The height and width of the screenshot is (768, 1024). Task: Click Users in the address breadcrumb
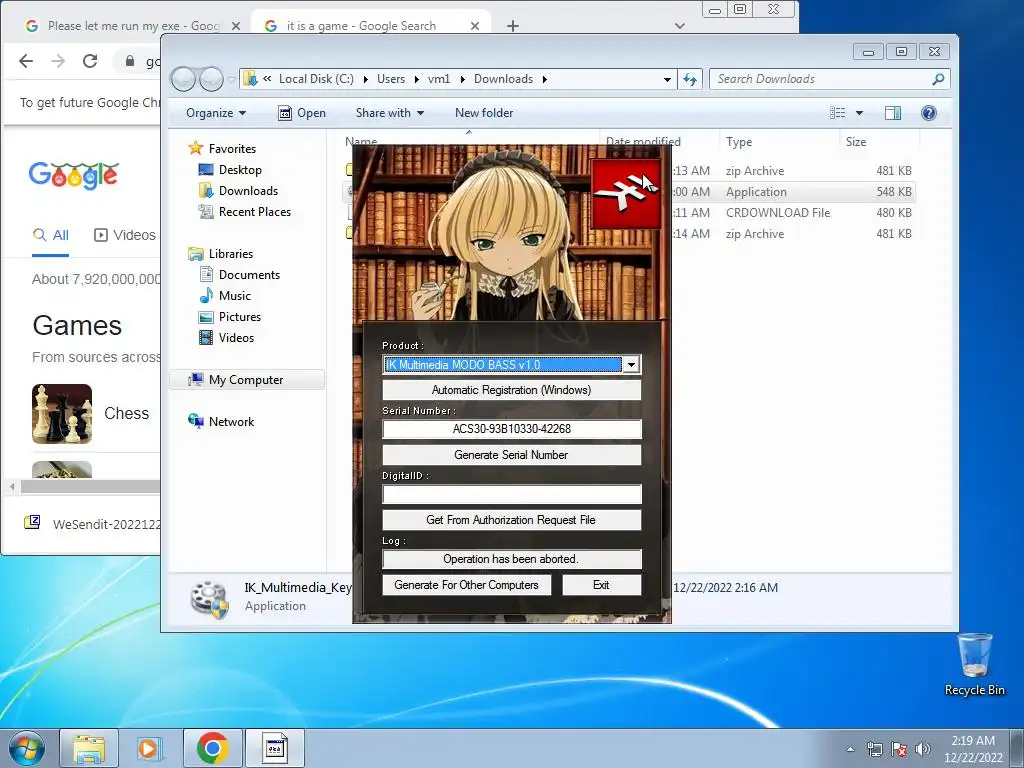pyautogui.click(x=391, y=79)
